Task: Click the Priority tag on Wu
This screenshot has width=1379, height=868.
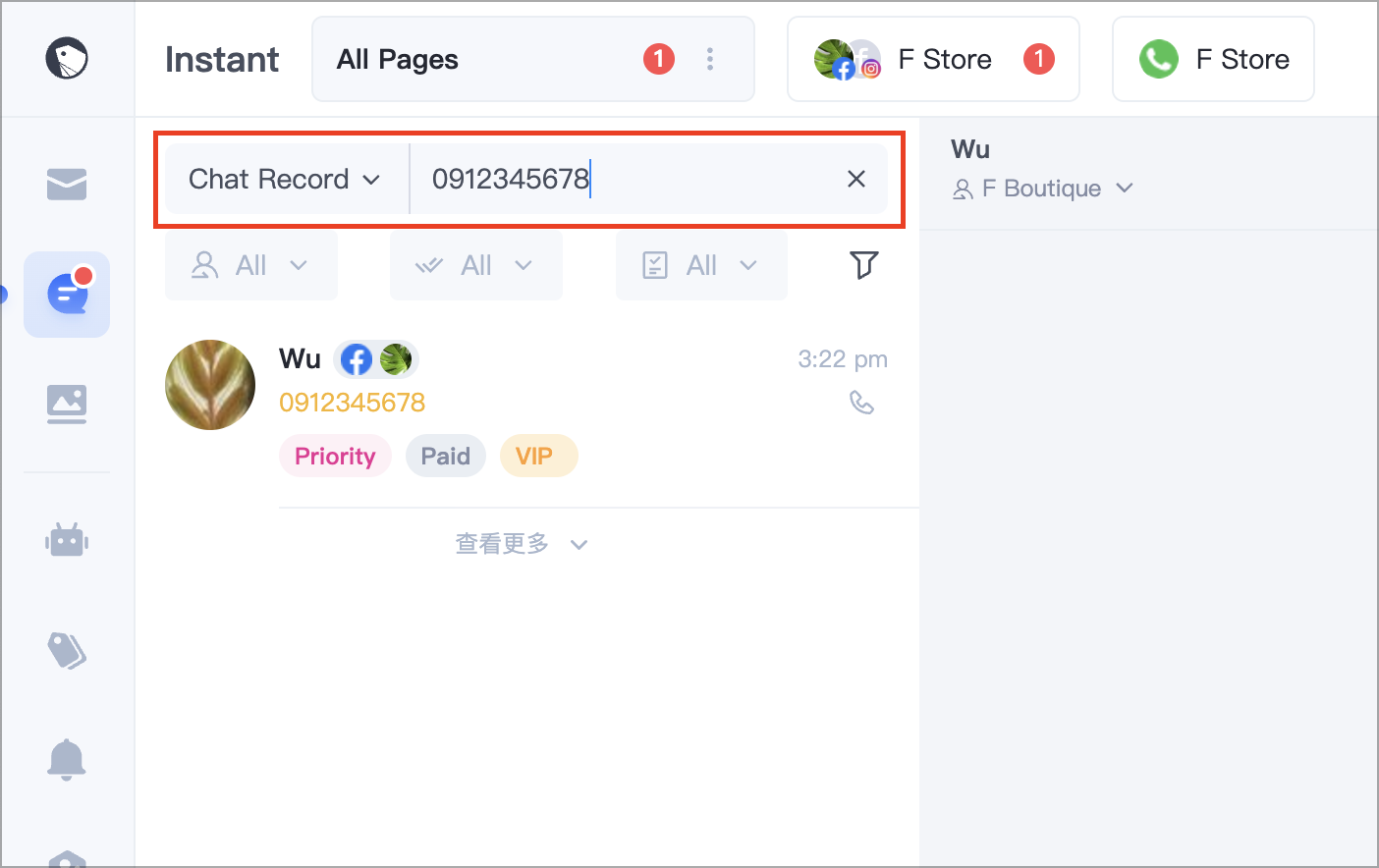Action: point(335,456)
